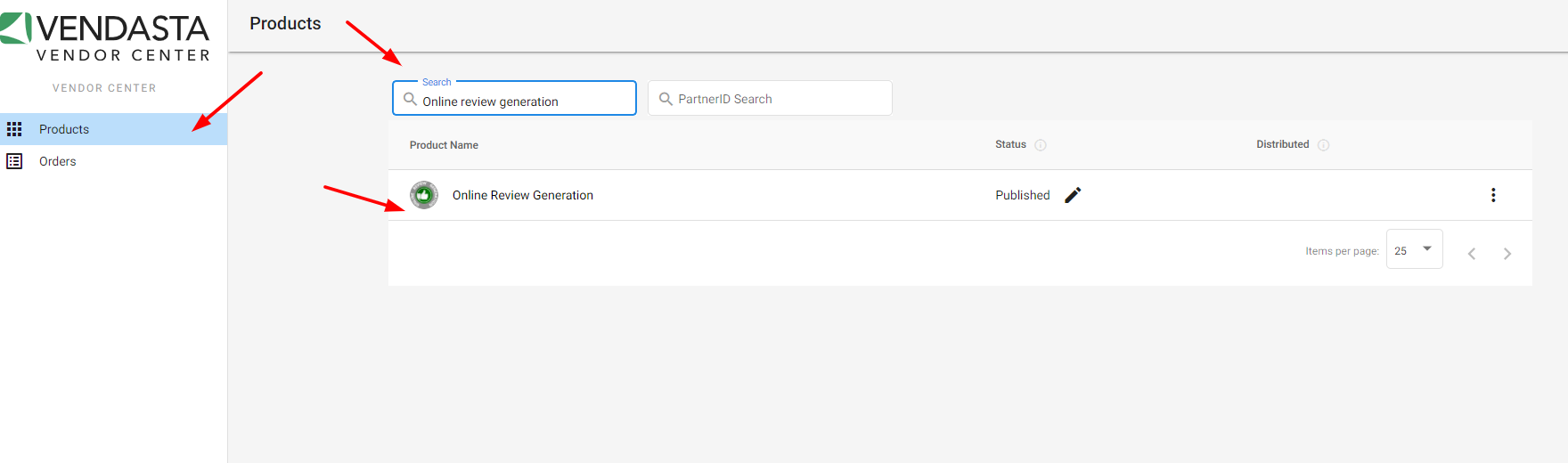Focus the product Search field
The width and height of the screenshot is (1568, 463).
[514, 98]
